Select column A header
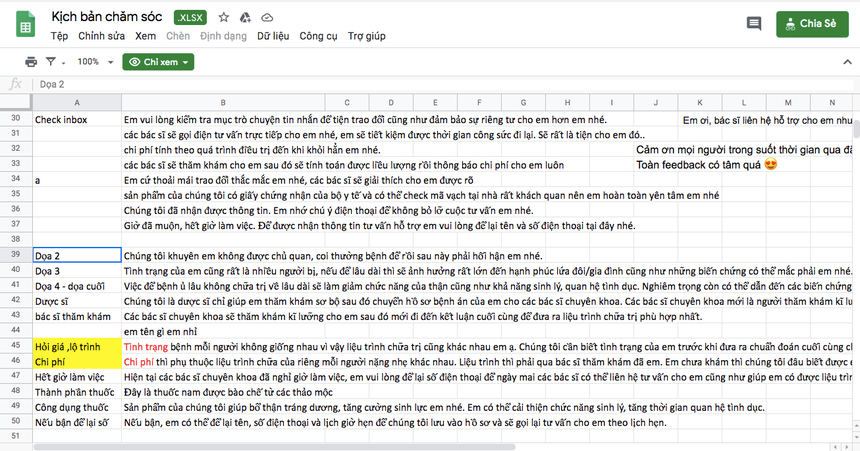860x451 pixels. (76, 103)
